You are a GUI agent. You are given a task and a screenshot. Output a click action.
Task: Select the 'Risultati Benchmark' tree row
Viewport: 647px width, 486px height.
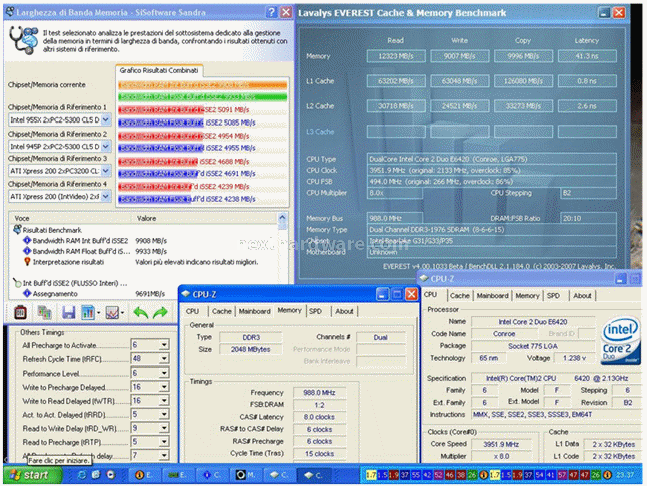[52, 230]
